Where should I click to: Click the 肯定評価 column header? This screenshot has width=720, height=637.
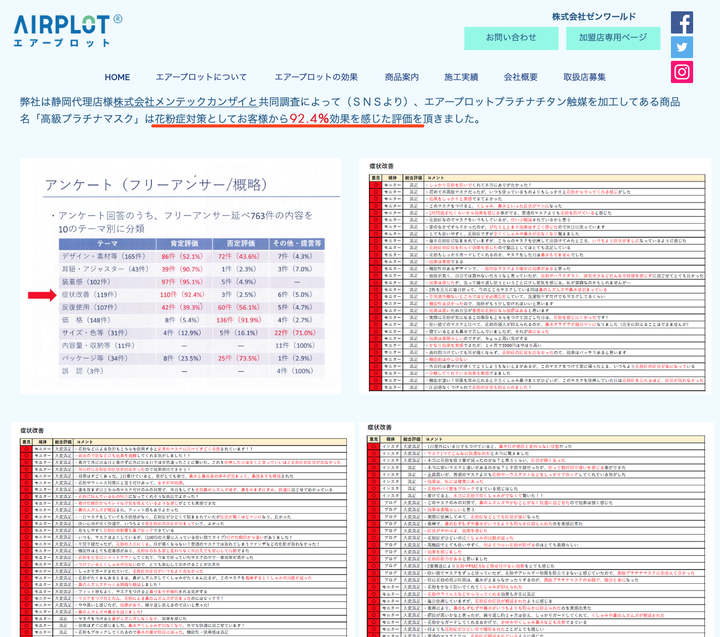point(184,243)
